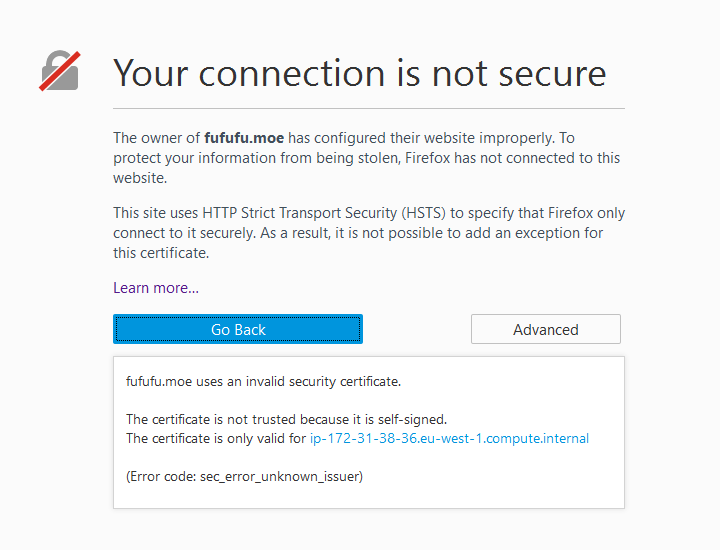The height and width of the screenshot is (550, 720).
Task: Click the crossed-out padlock warning icon
Action: pyautogui.click(x=60, y=71)
